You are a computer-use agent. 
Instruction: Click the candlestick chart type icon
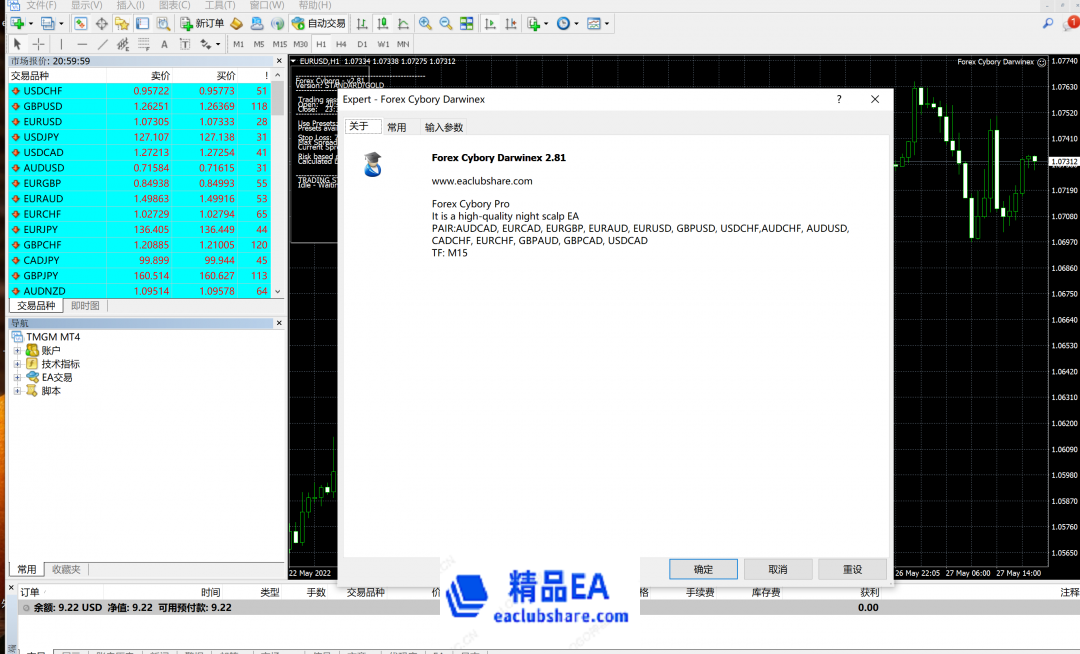point(381,23)
